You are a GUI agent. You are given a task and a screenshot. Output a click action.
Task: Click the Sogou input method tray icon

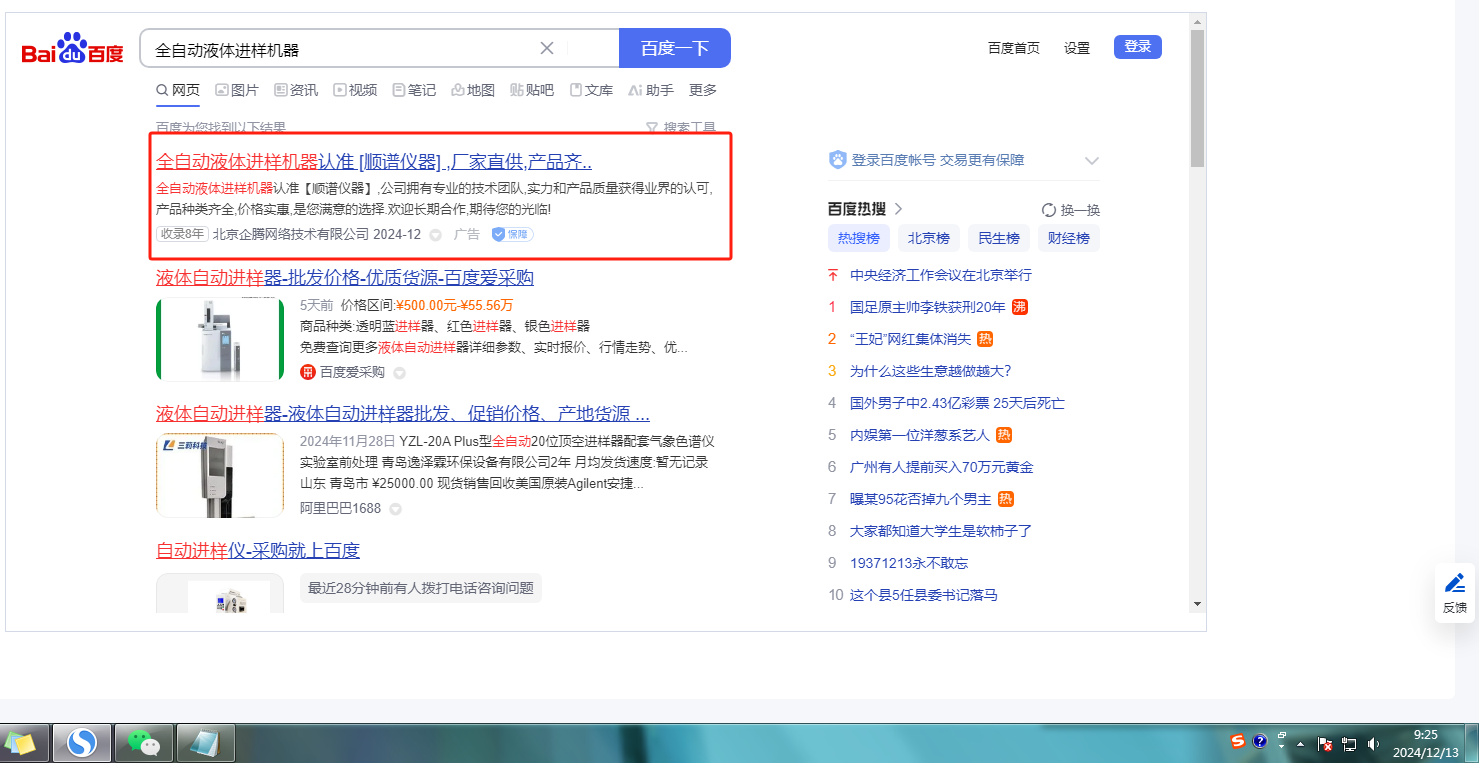click(1238, 741)
